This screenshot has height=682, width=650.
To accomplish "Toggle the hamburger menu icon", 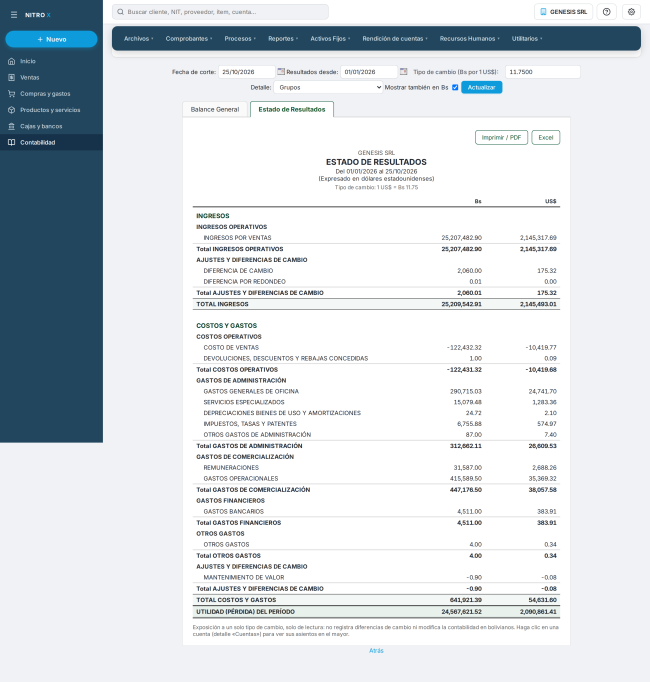I will (x=14, y=15).
